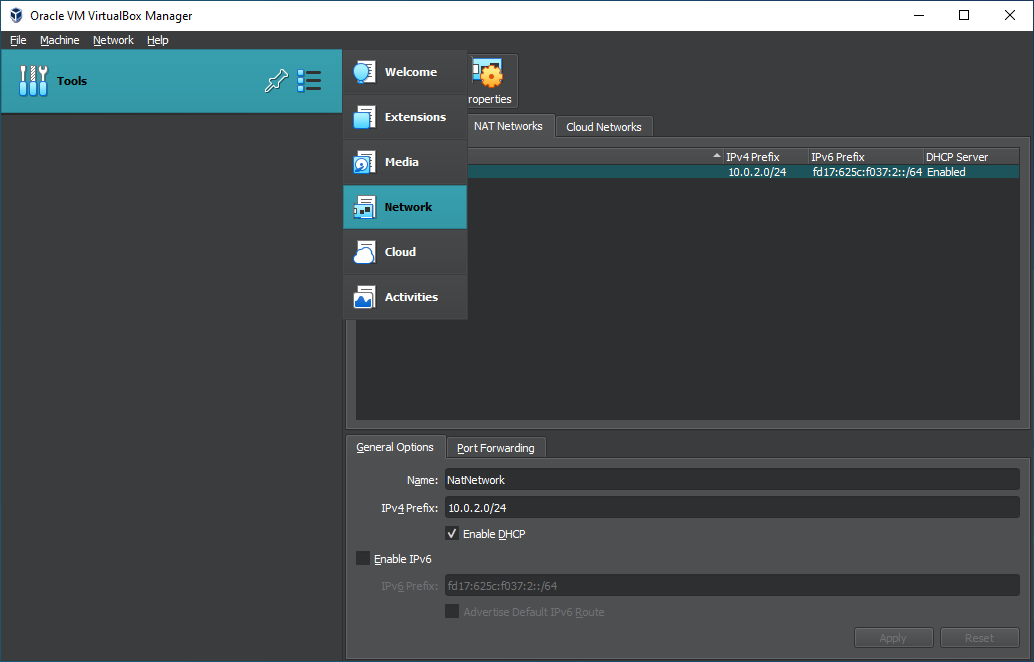Minimize the VirtualBox Manager window
Image resolution: width=1034 pixels, height=662 pixels.
click(918, 15)
